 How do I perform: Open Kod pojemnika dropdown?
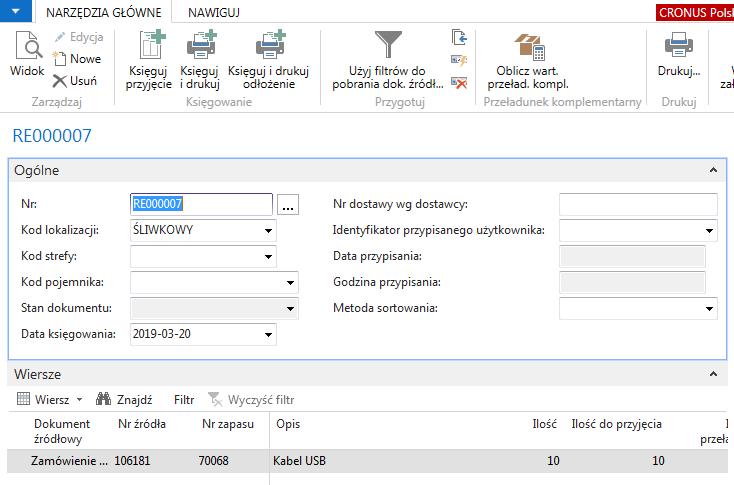290,282
